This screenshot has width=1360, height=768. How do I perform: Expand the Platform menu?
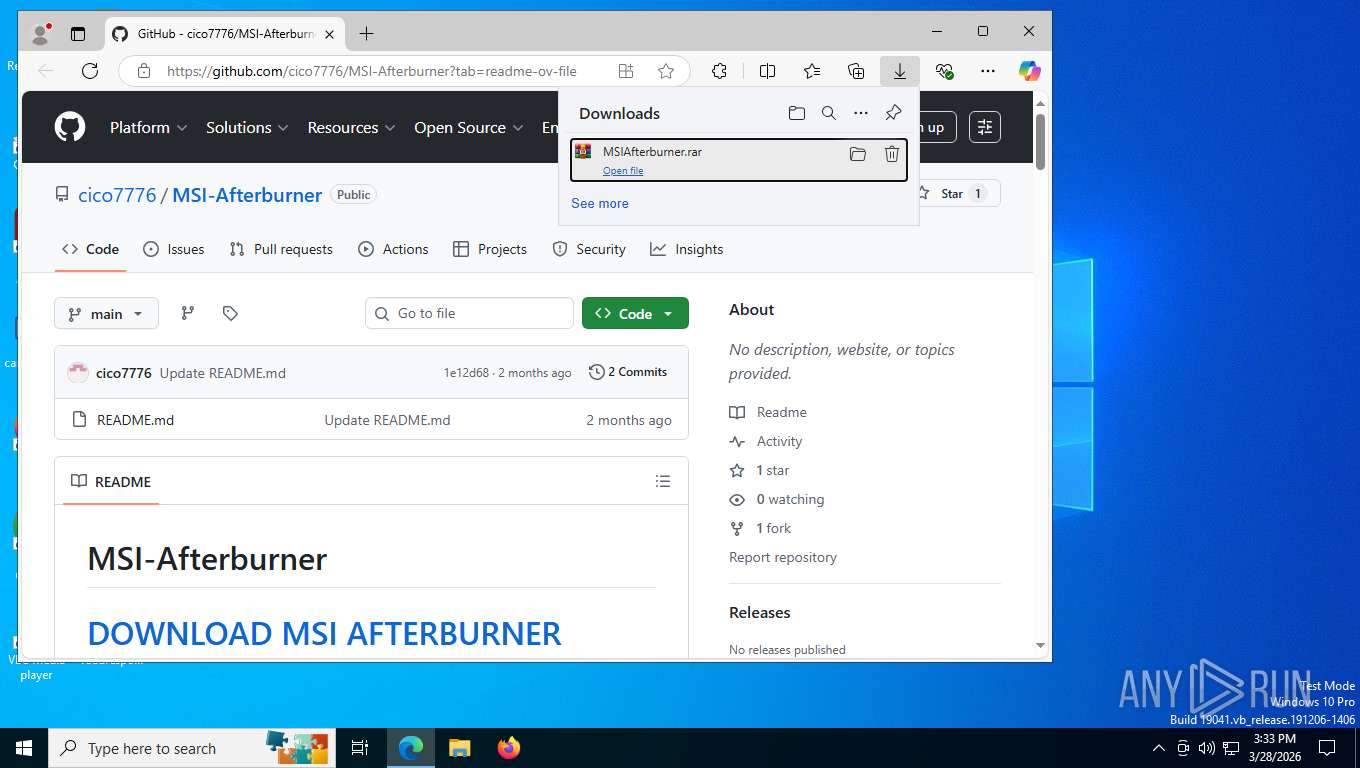148,127
